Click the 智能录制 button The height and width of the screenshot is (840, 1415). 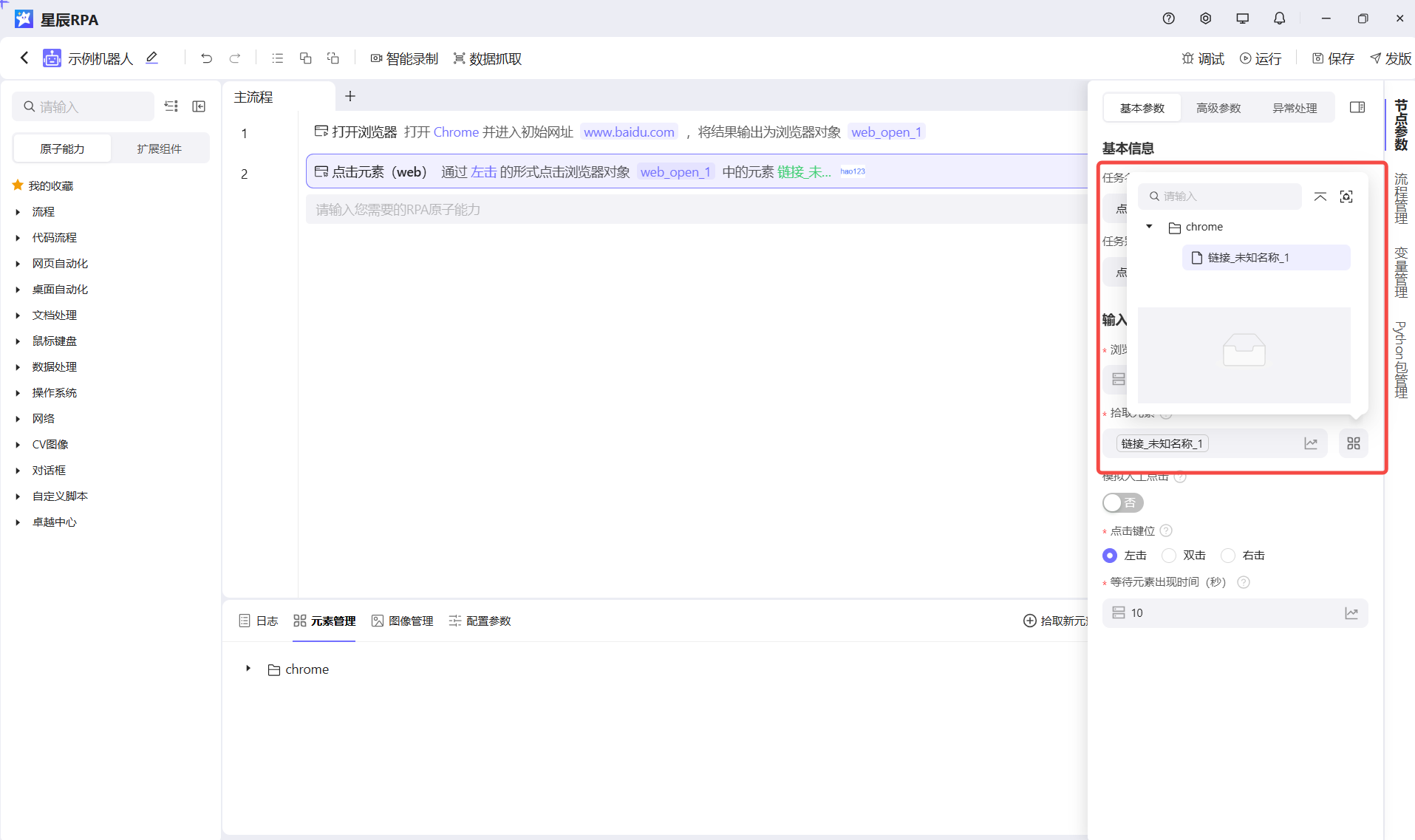(404, 58)
